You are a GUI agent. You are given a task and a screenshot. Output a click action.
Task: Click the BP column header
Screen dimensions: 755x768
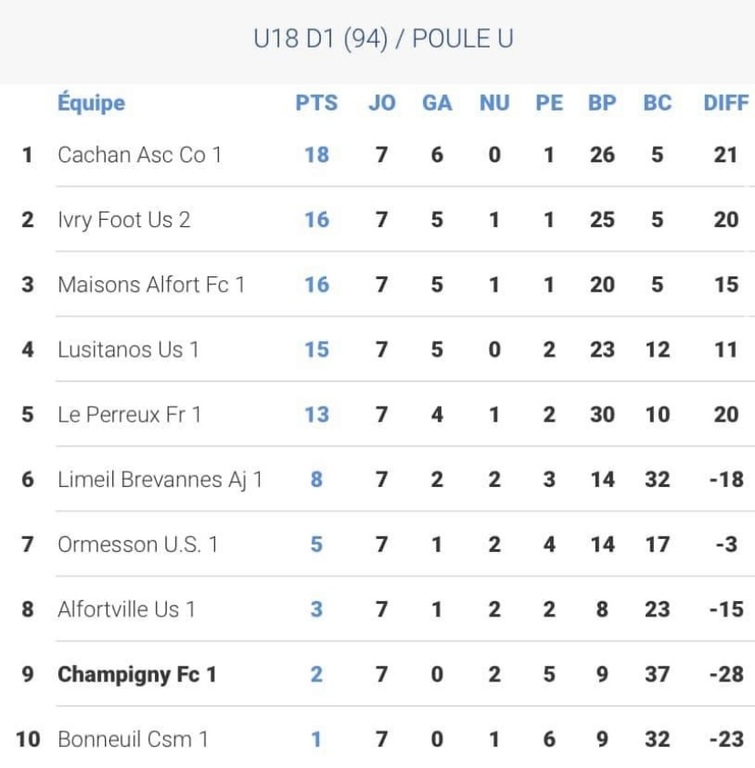coord(602,103)
